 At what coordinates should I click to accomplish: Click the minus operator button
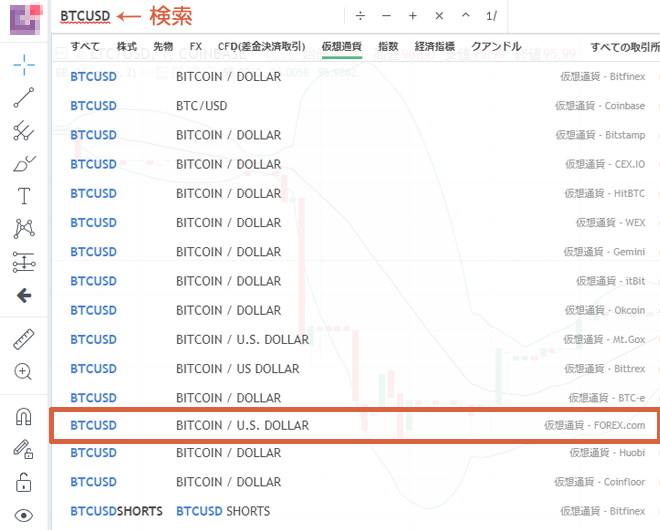tap(386, 16)
